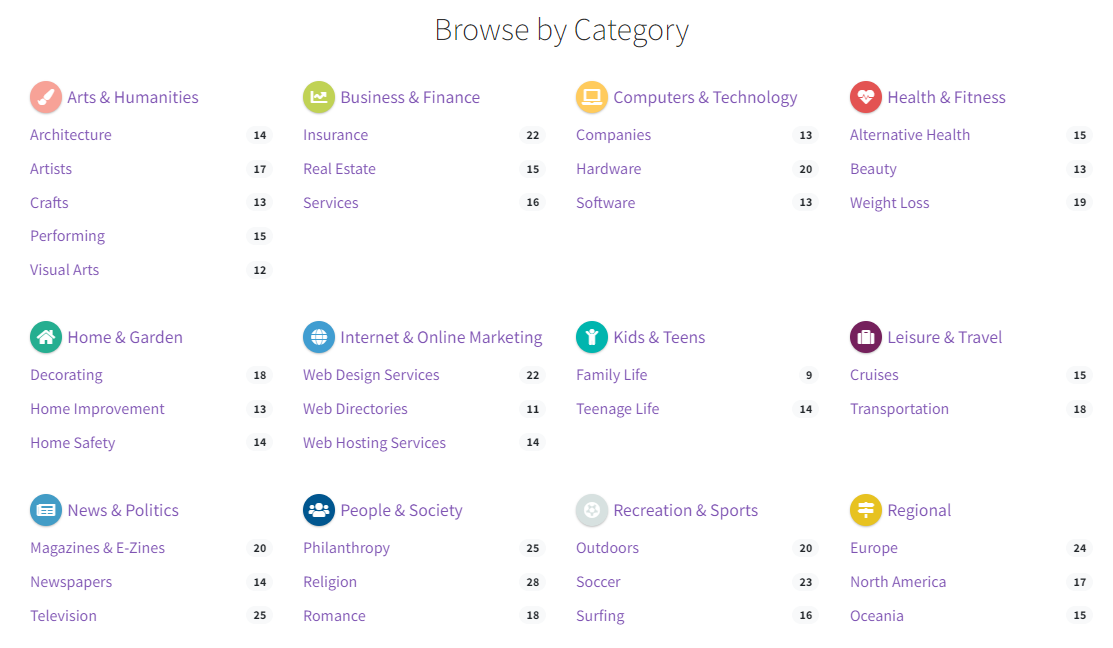Screen dimensions: 1113x648
Task: Click the Leisure & Travel briefcase icon
Action: click(865, 337)
